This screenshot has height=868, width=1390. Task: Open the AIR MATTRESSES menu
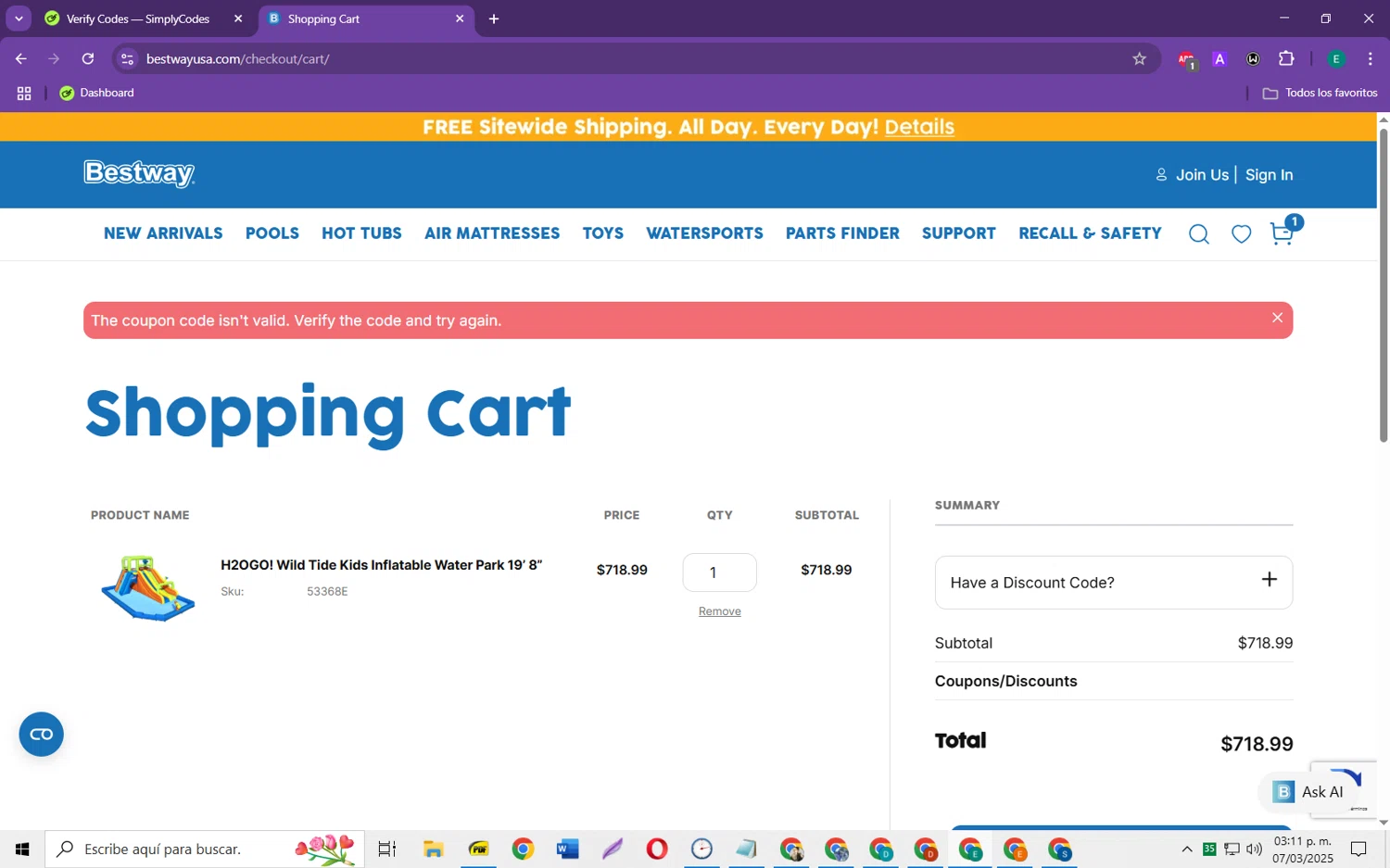pos(492,233)
